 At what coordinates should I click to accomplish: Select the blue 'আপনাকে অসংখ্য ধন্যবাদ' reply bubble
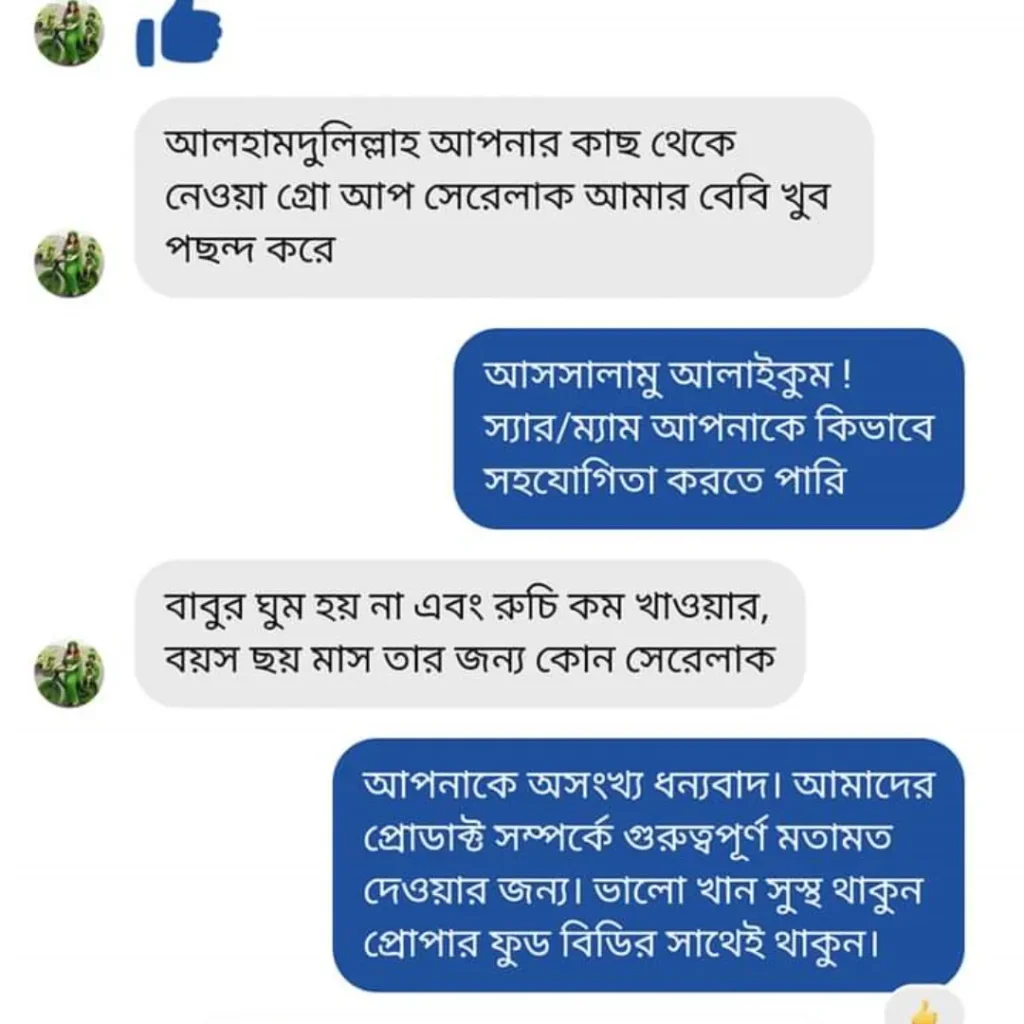click(x=648, y=864)
